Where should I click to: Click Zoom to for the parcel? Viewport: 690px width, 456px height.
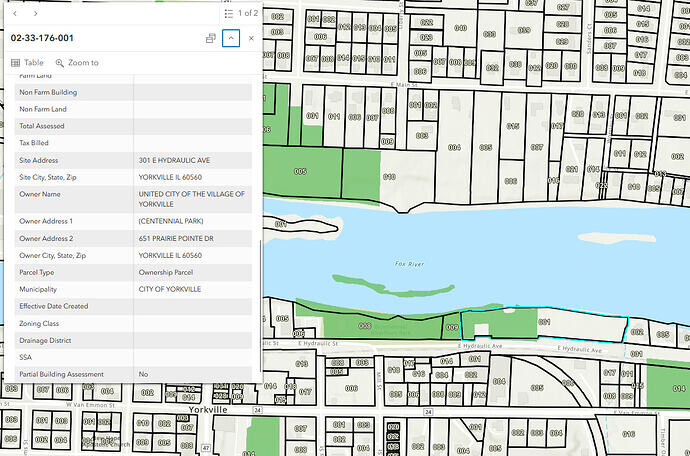(x=77, y=63)
